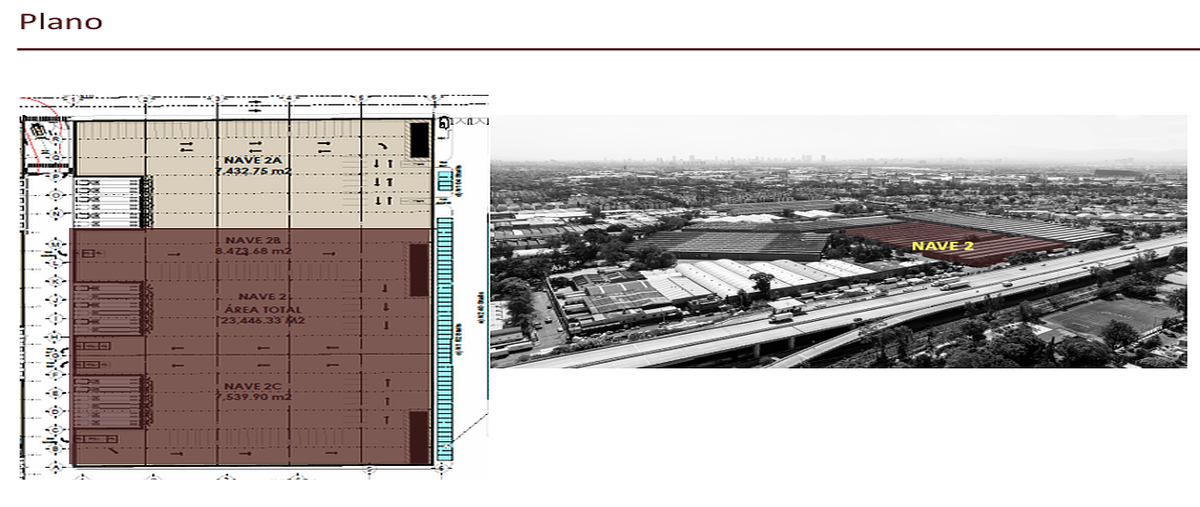Select the NAVE 2C label on the plan

[252, 384]
